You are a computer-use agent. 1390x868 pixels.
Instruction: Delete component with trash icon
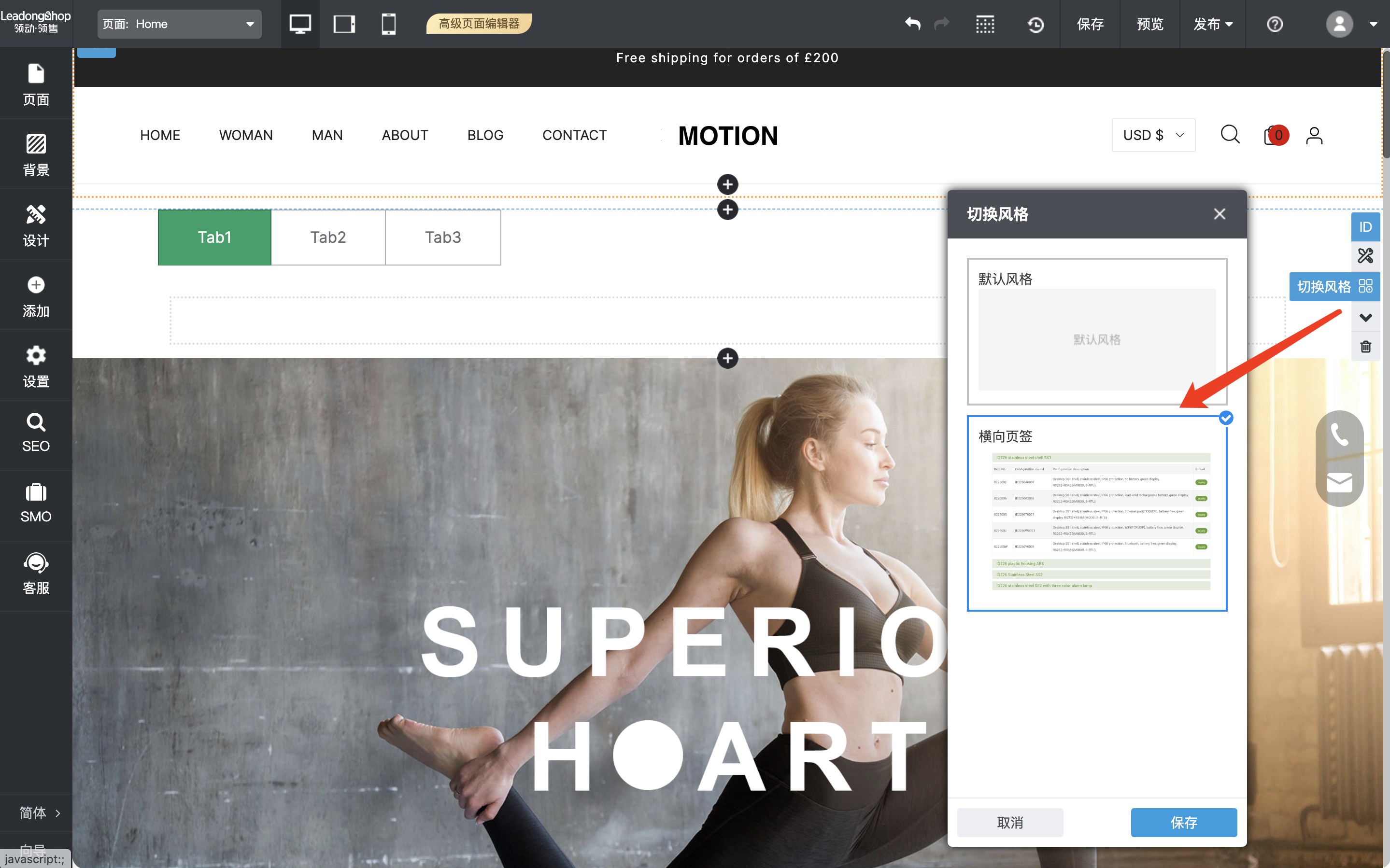[1365, 347]
